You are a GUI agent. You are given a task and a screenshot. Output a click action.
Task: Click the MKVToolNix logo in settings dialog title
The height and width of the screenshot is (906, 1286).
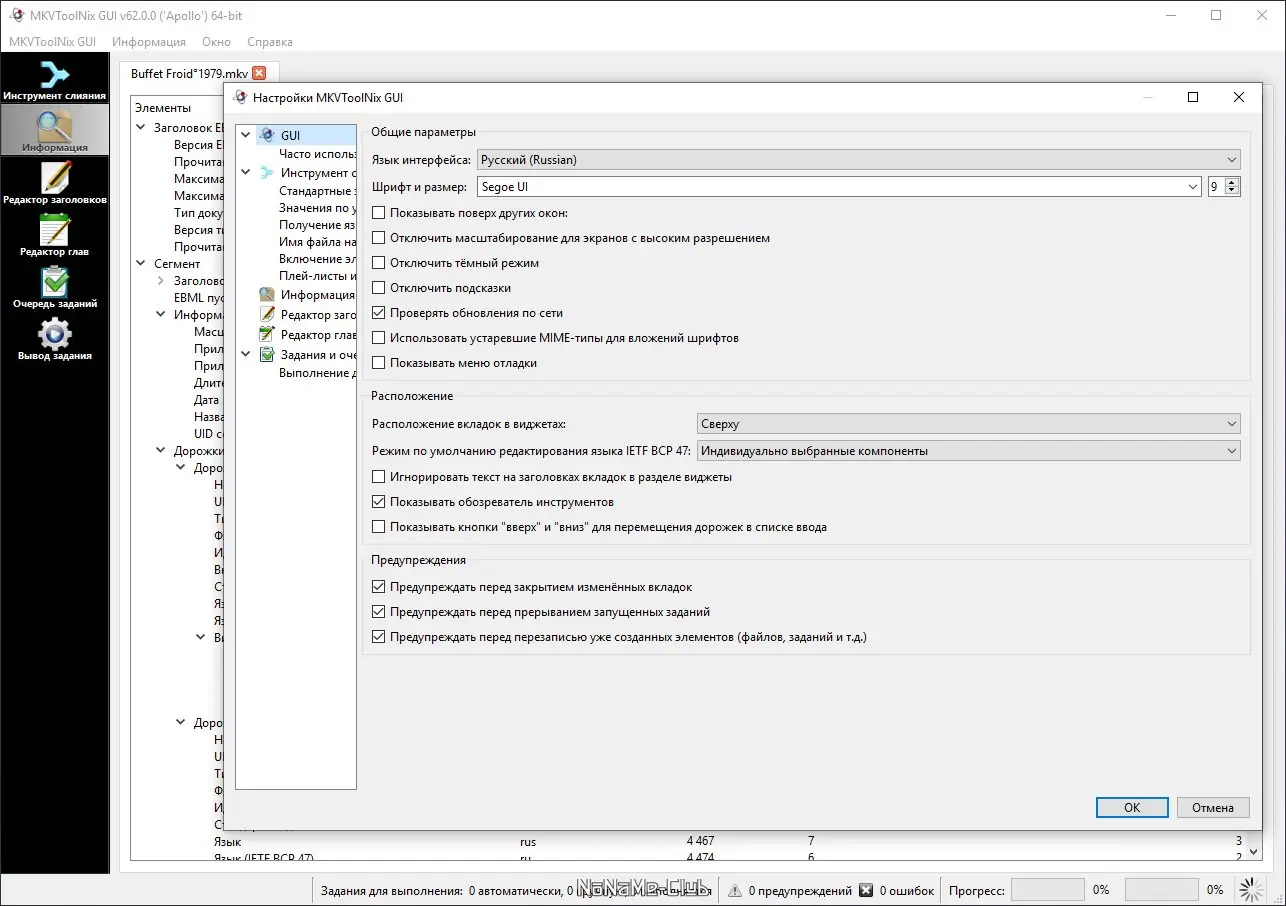239,97
